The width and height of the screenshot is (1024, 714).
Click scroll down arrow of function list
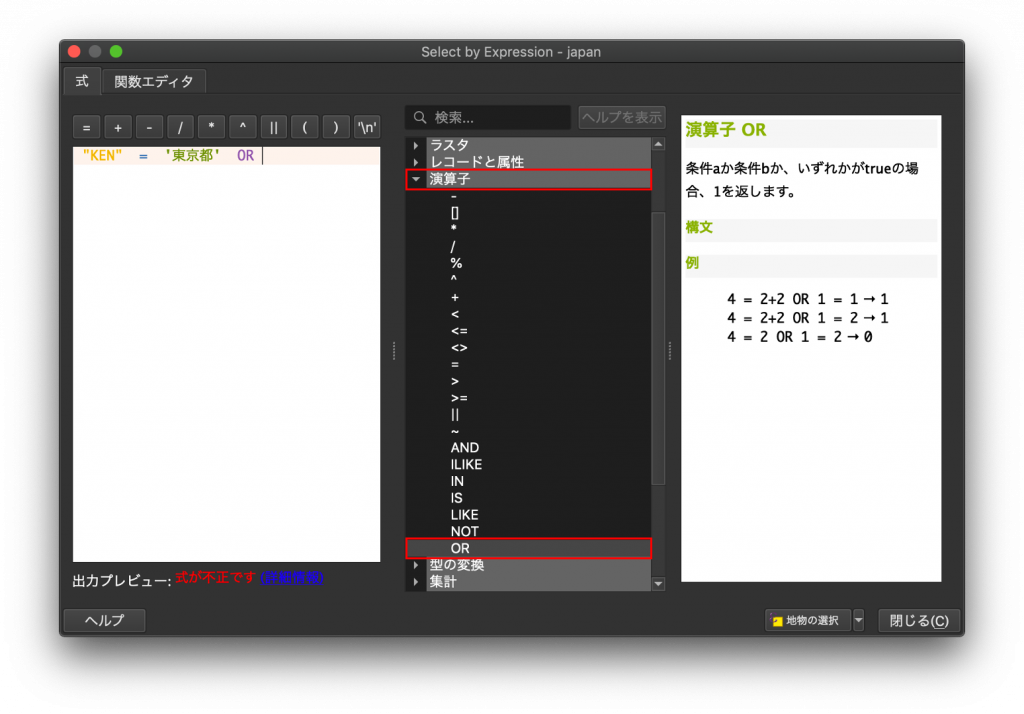point(658,583)
